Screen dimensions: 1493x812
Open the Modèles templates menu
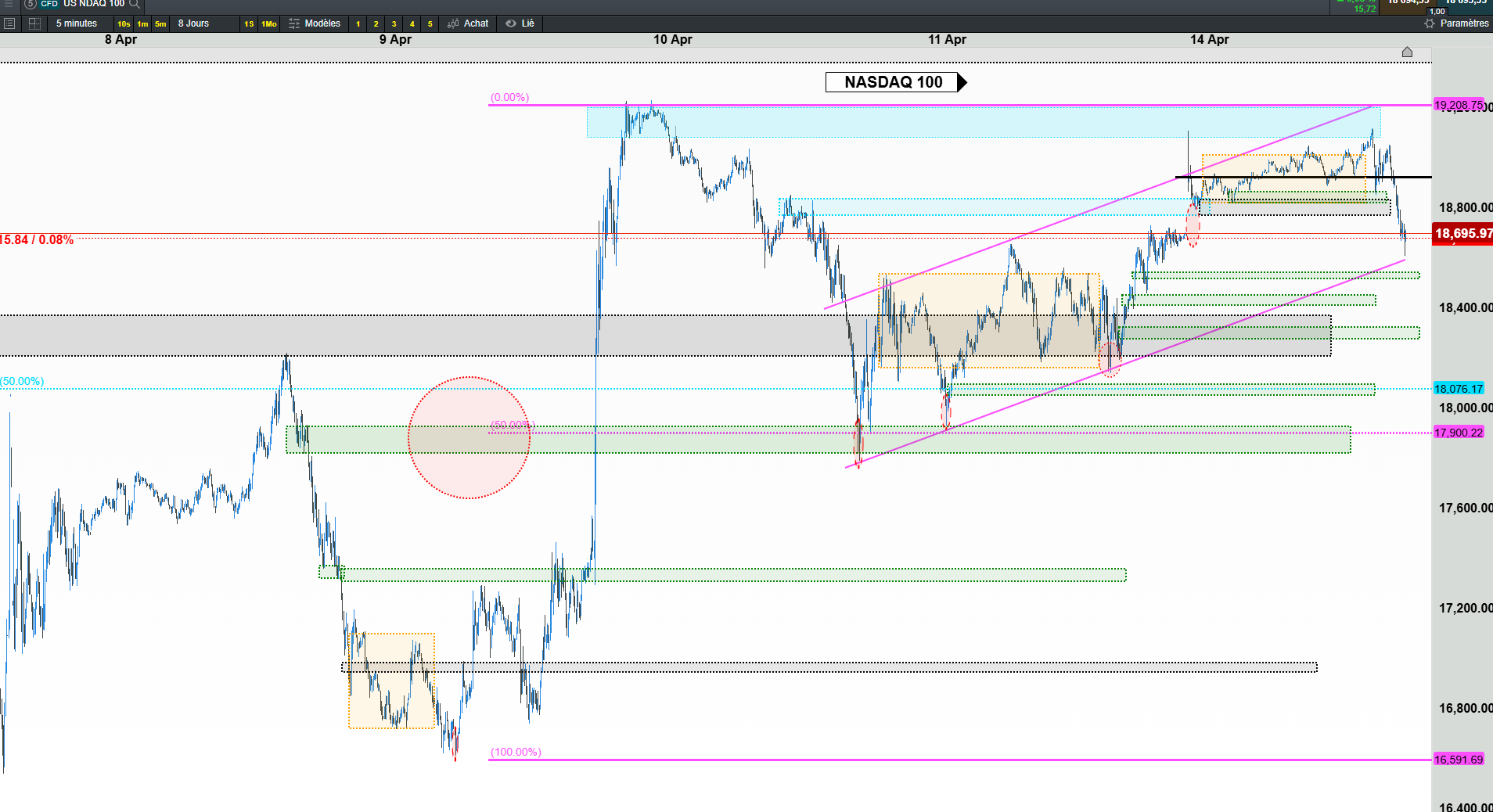pyautogui.click(x=315, y=23)
